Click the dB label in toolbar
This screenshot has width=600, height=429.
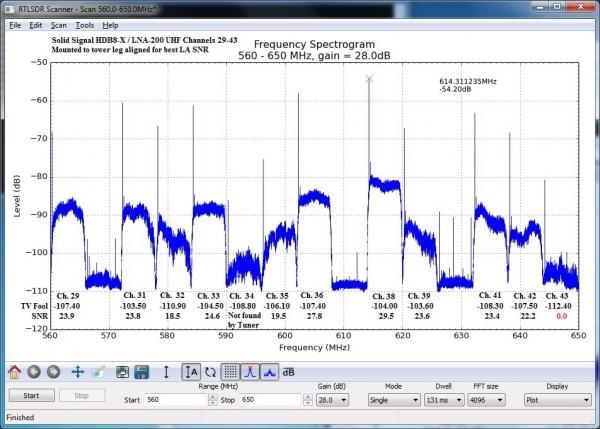(x=289, y=372)
